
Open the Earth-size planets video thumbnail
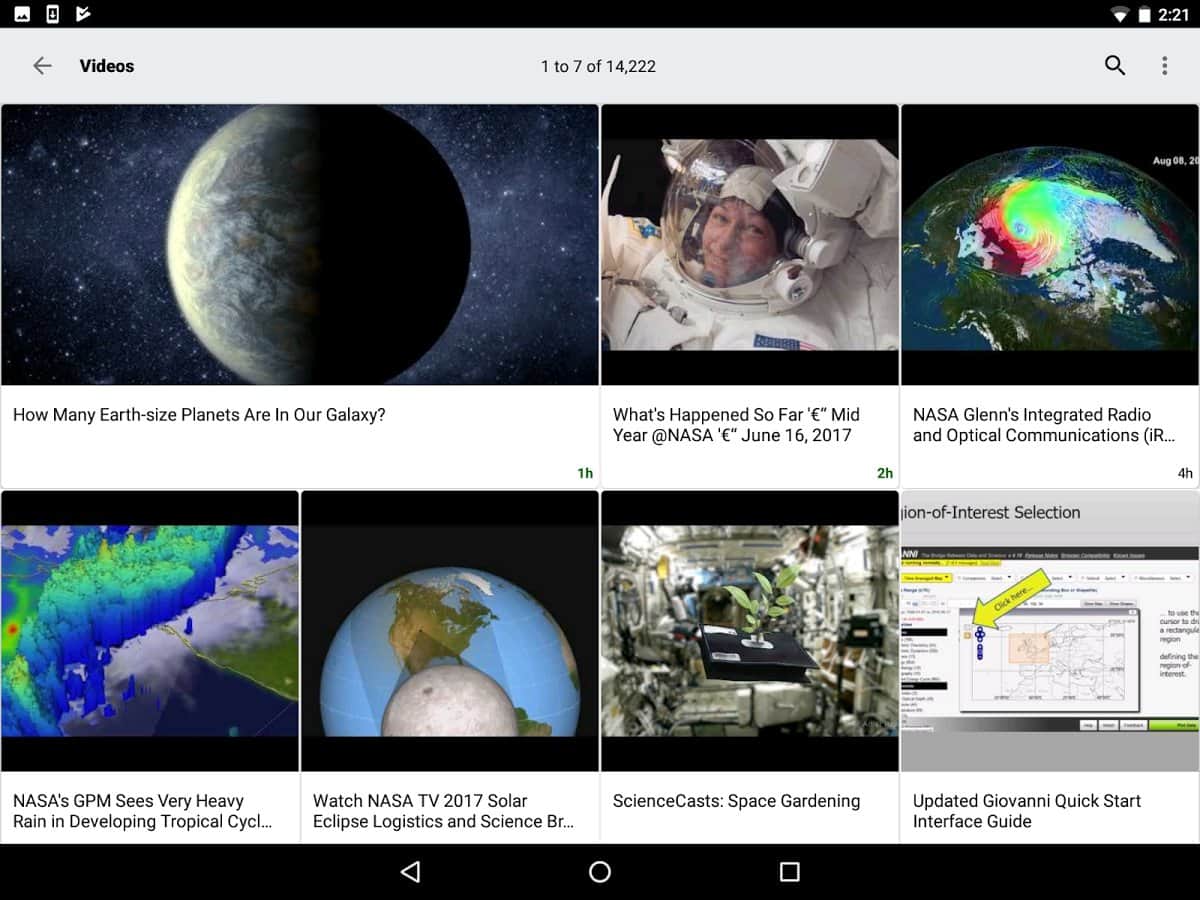point(300,245)
